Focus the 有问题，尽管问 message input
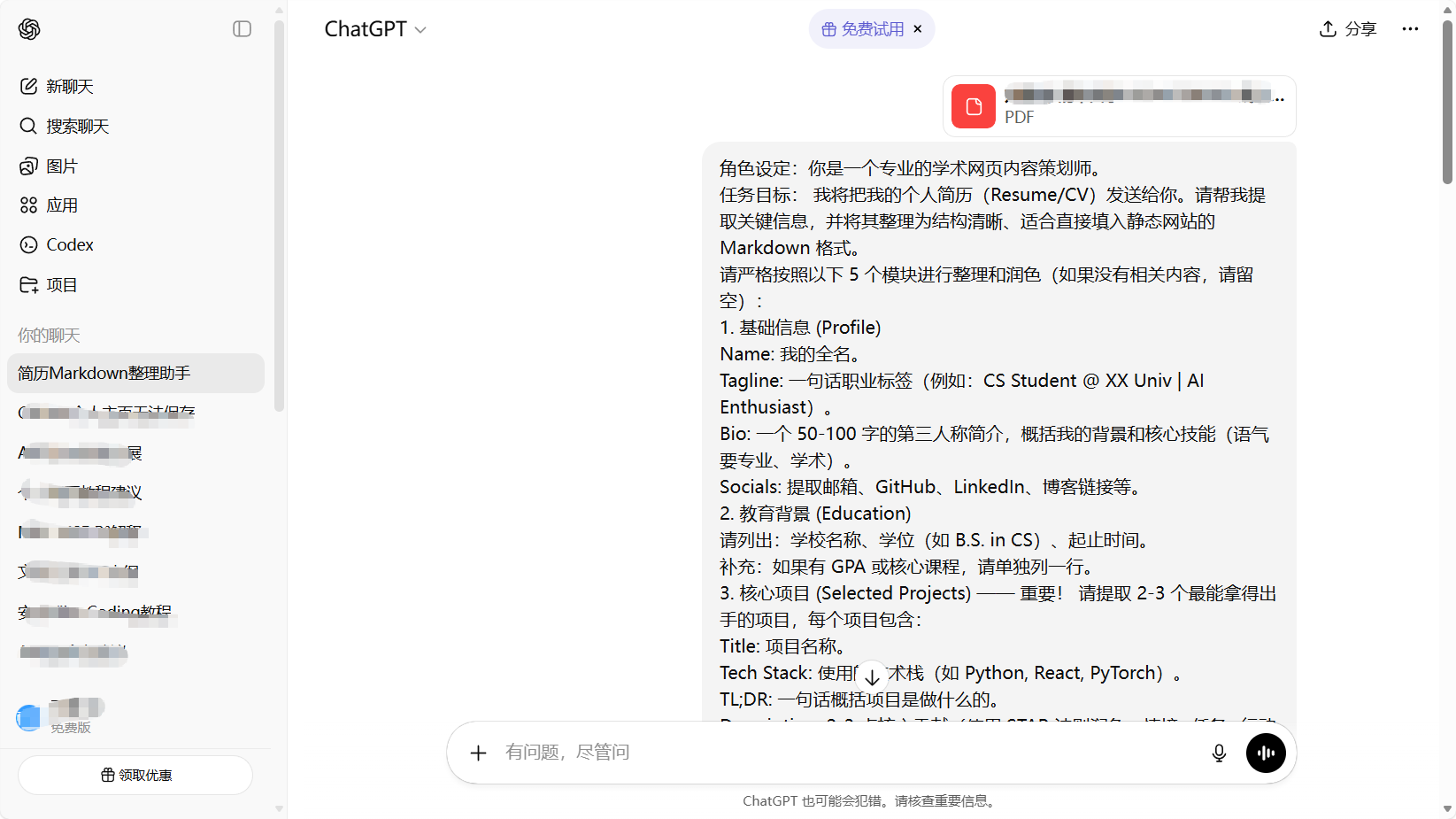The height and width of the screenshot is (819, 1456). tap(841, 753)
